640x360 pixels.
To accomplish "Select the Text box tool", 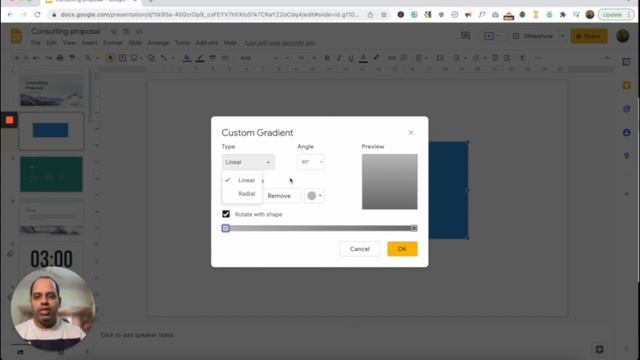I will 122,58.
